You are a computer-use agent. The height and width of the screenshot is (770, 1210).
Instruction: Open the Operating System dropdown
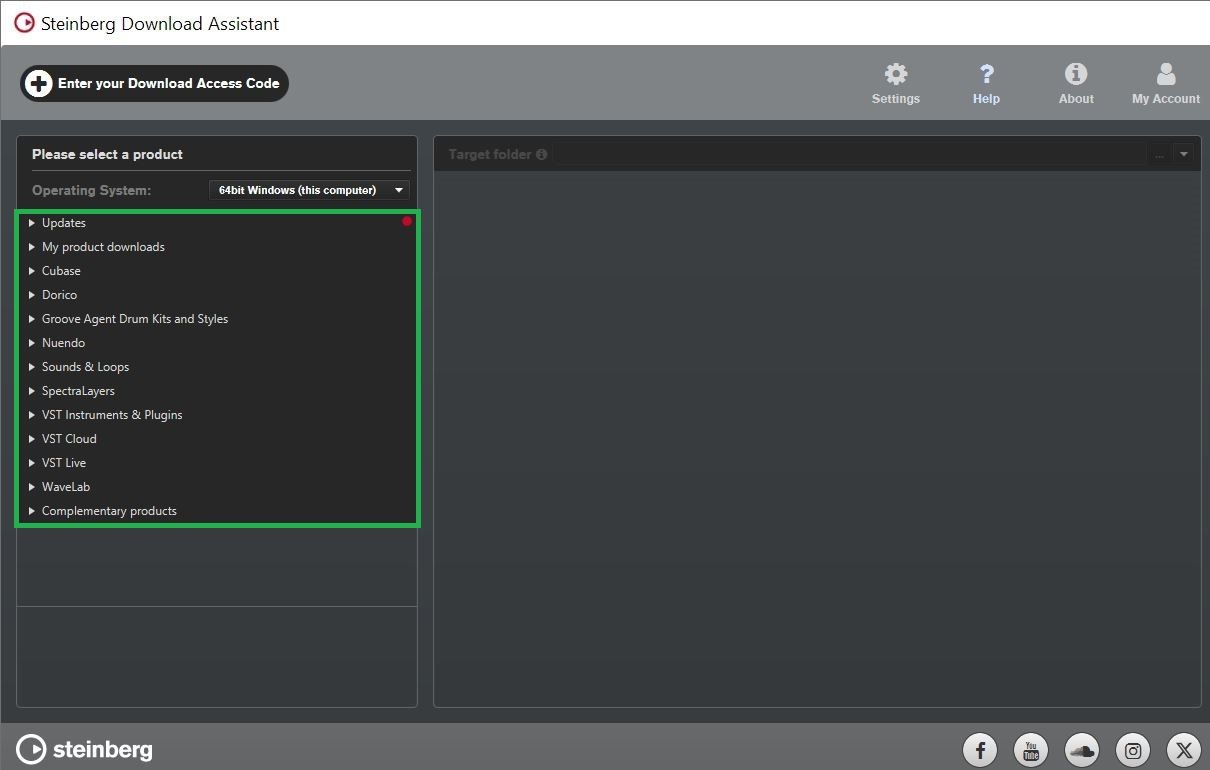pos(309,190)
